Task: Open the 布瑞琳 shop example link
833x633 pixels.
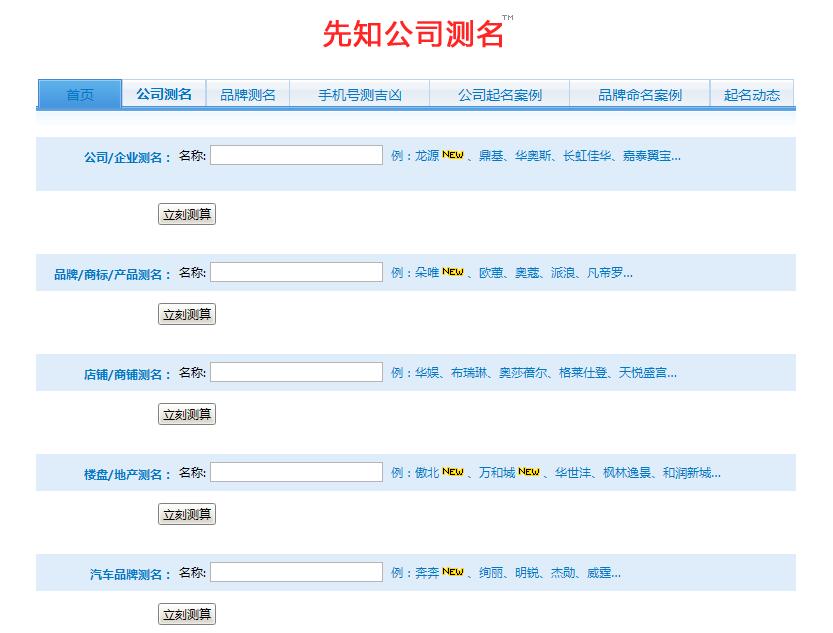Action: [x=469, y=373]
